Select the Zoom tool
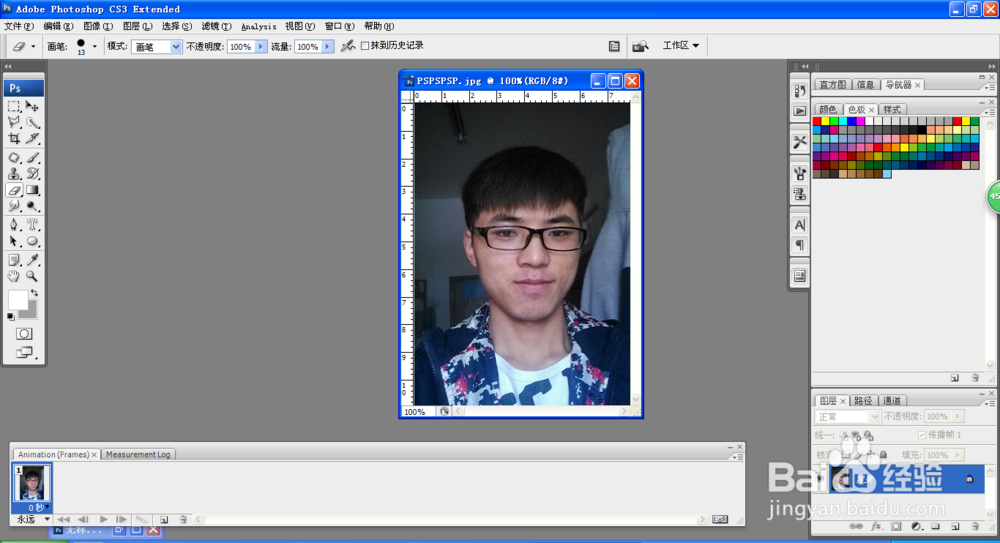Screen dimensions: 1000x543 33,276
